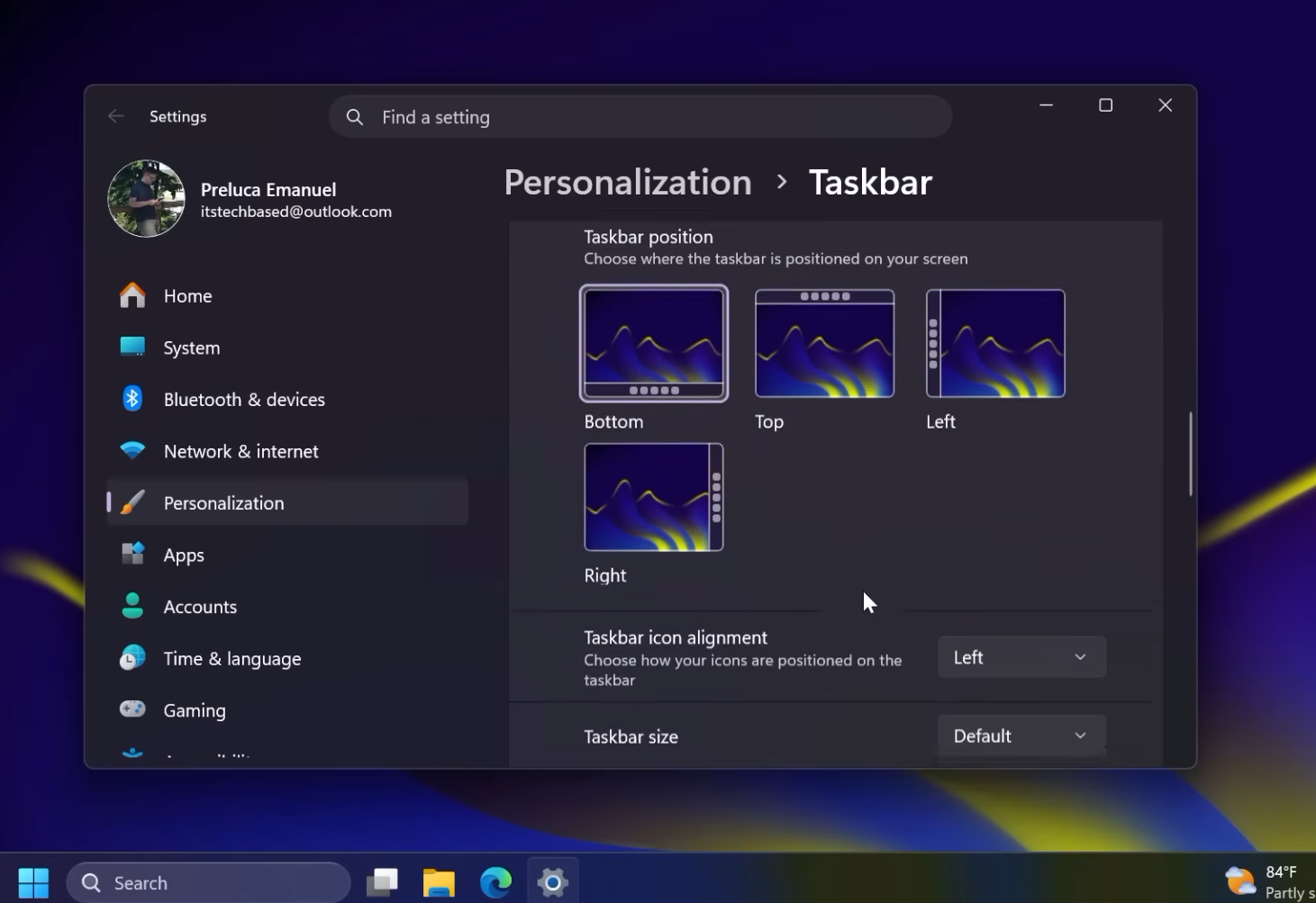Click the Personalization breadcrumb link
The image size is (1316, 903).
(628, 182)
